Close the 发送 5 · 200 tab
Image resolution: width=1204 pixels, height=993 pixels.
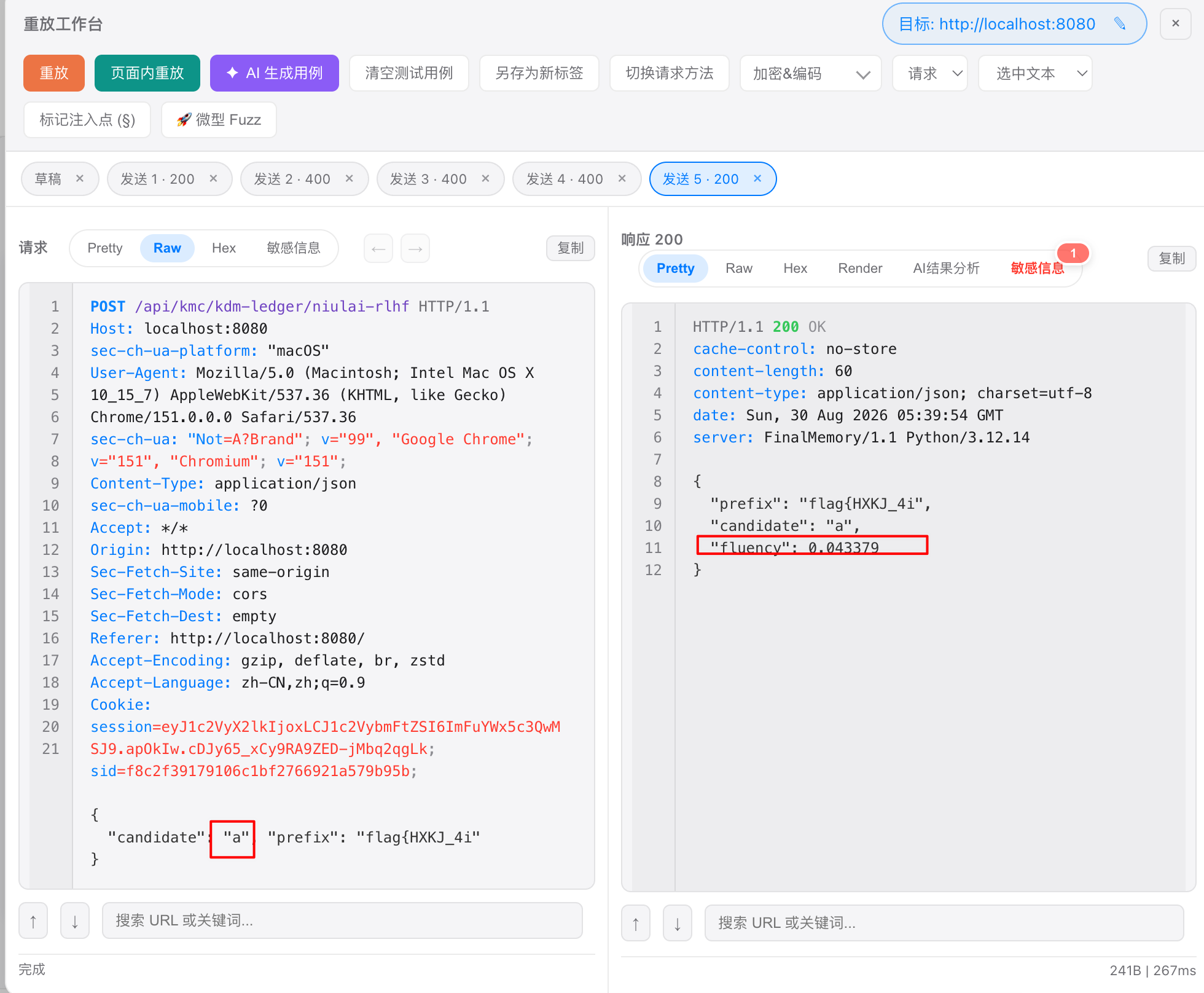(x=758, y=179)
